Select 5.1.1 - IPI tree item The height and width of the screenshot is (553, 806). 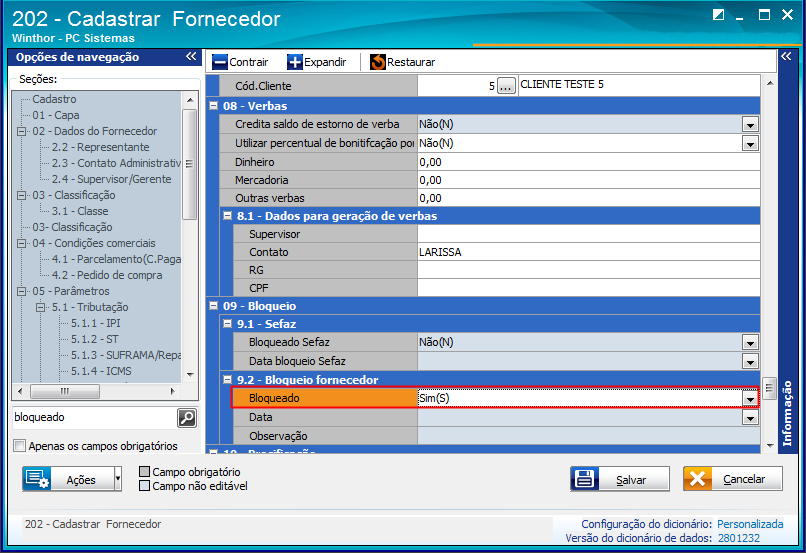point(96,323)
